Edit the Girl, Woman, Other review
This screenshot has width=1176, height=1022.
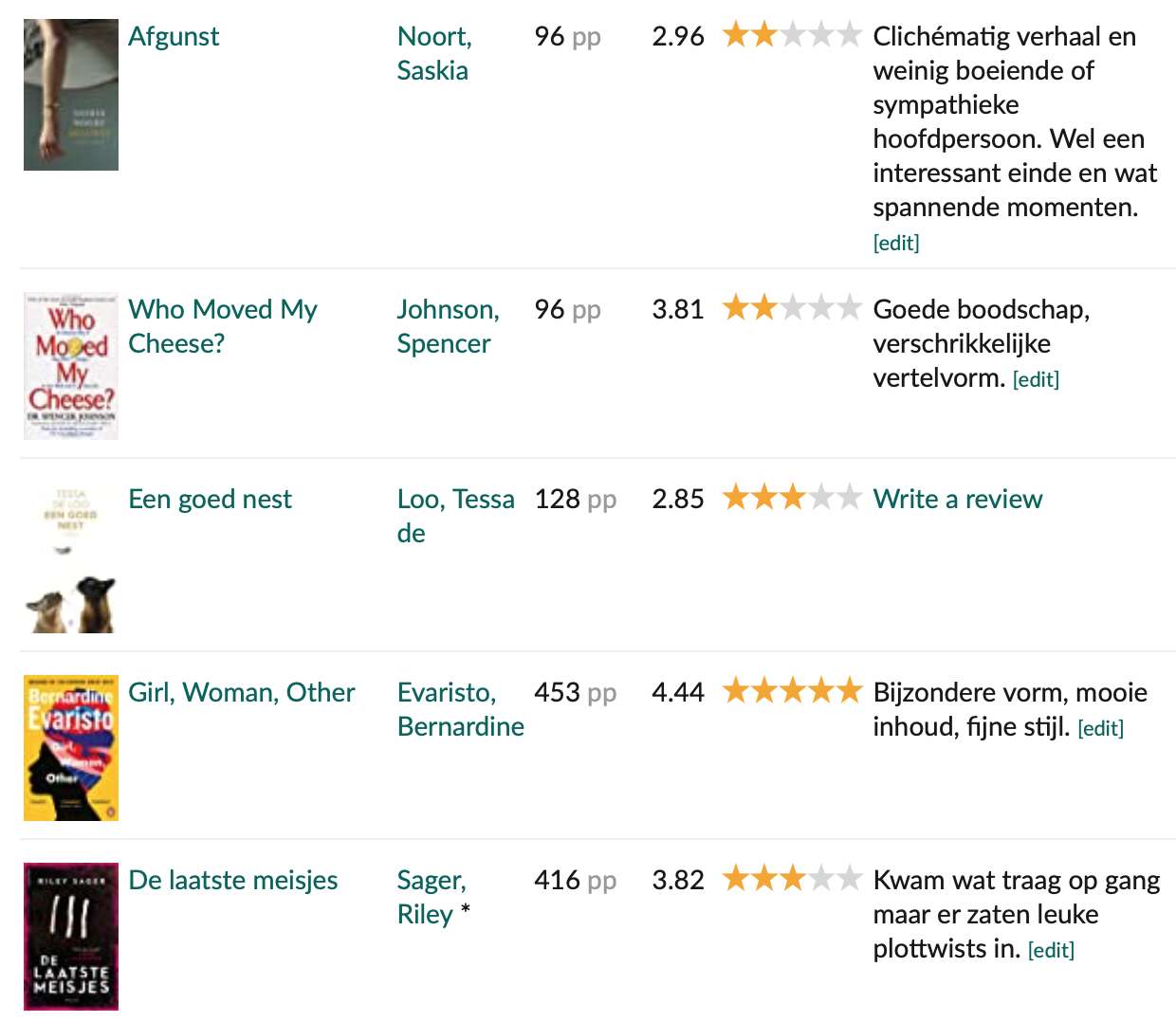click(x=1100, y=728)
